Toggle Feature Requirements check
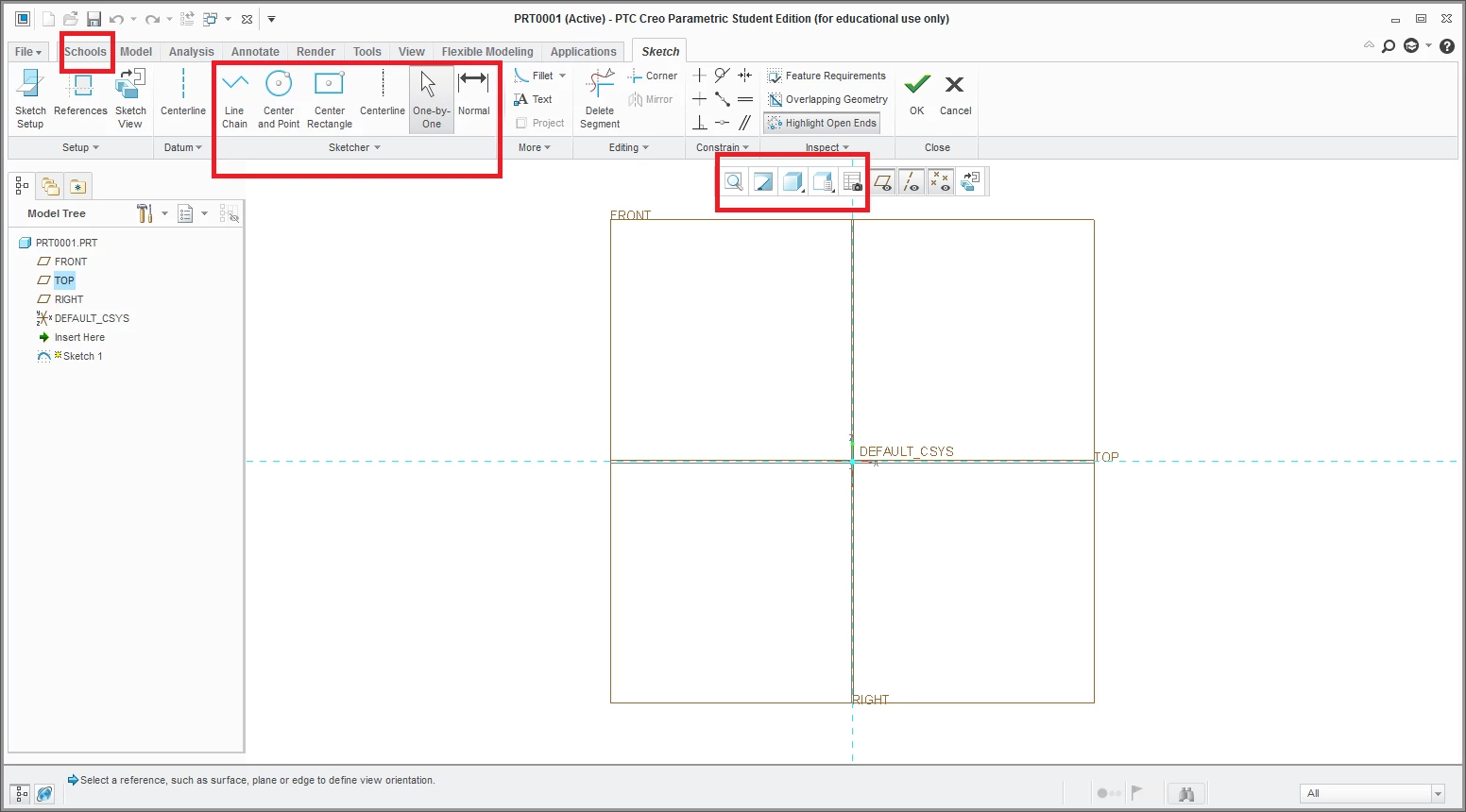This screenshot has height=812, width=1466. point(827,76)
